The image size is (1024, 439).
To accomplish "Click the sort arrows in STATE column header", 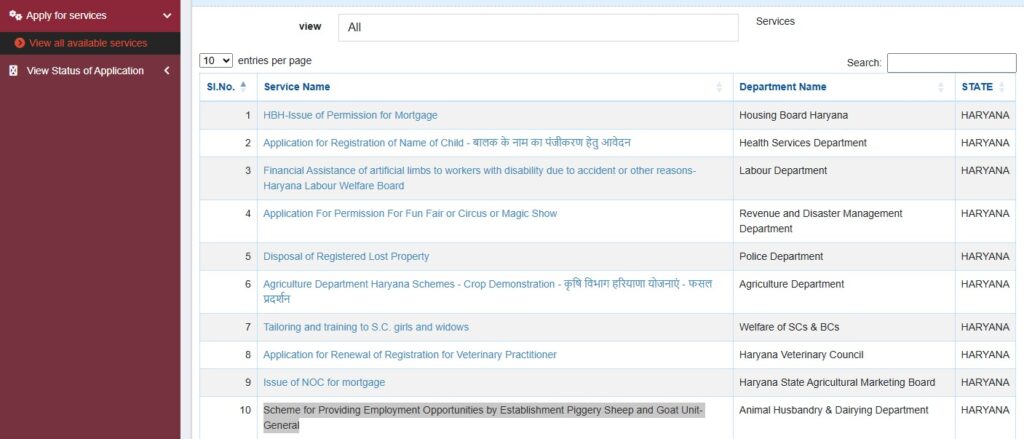I will pyautogui.click(x=1002, y=87).
